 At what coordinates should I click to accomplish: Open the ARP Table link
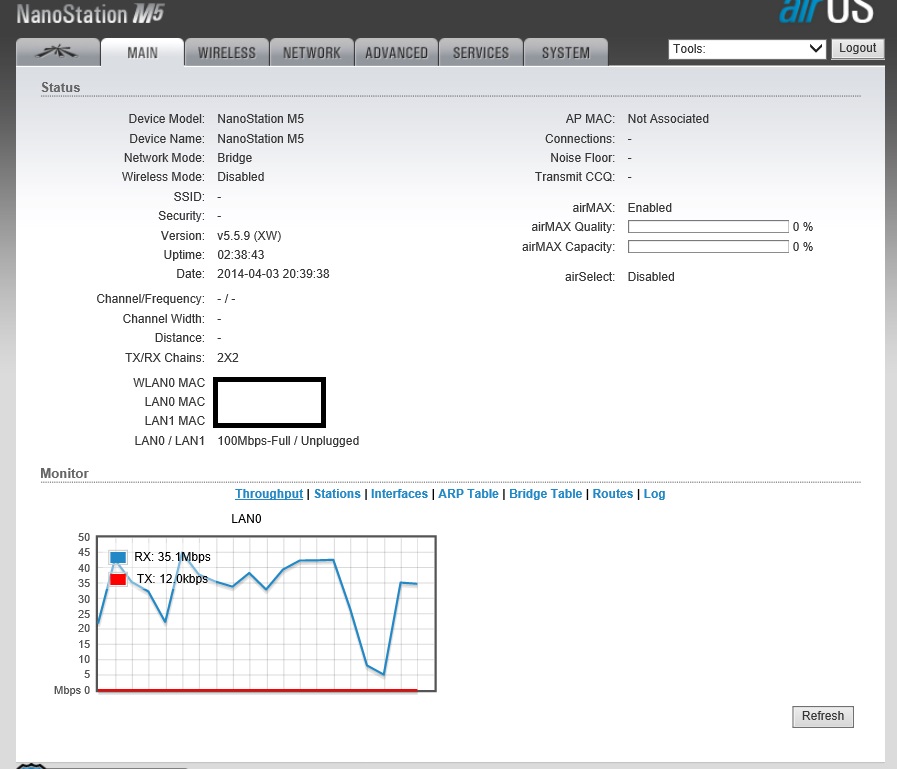469,494
